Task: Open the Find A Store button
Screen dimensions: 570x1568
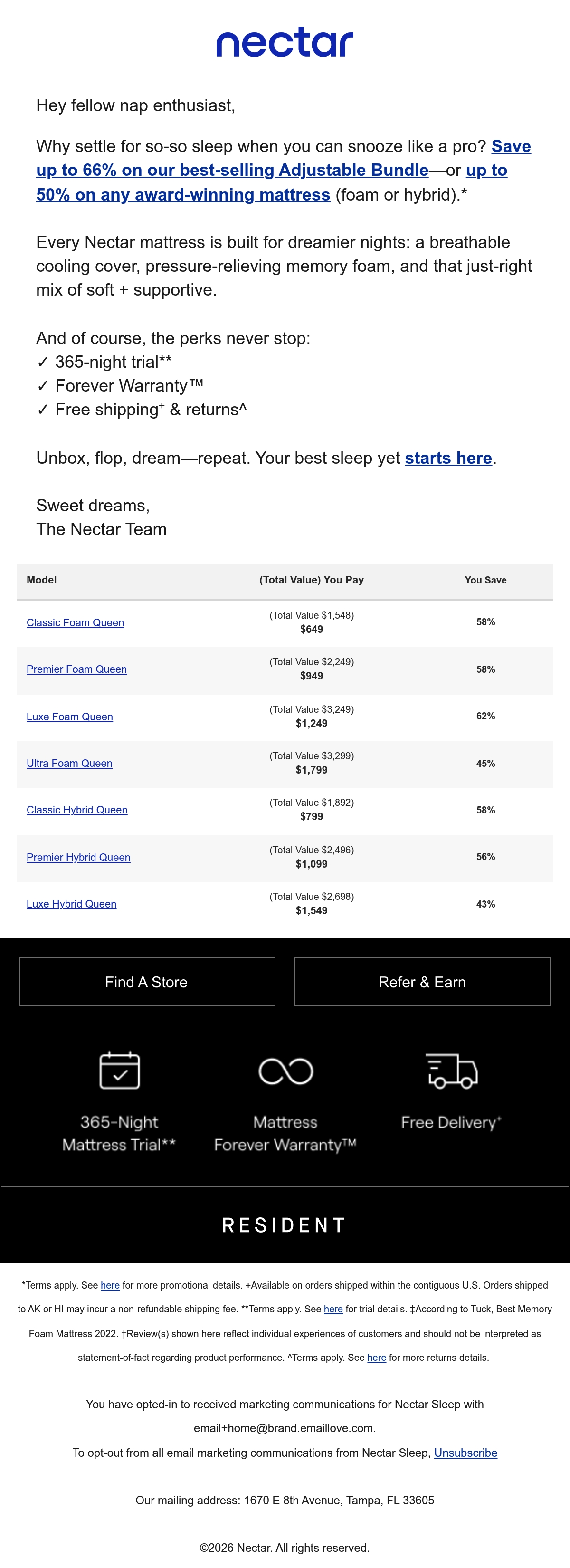Action: pos(147,982)
